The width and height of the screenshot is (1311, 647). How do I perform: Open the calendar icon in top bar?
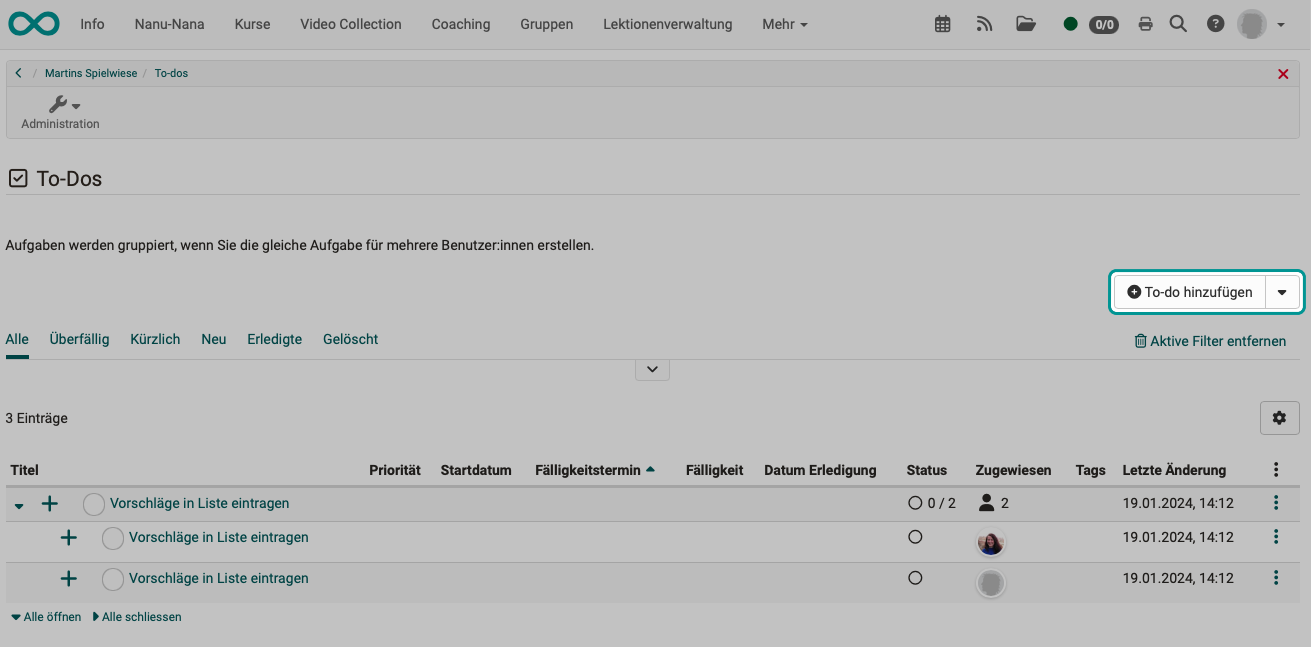(x=942, y=25)
